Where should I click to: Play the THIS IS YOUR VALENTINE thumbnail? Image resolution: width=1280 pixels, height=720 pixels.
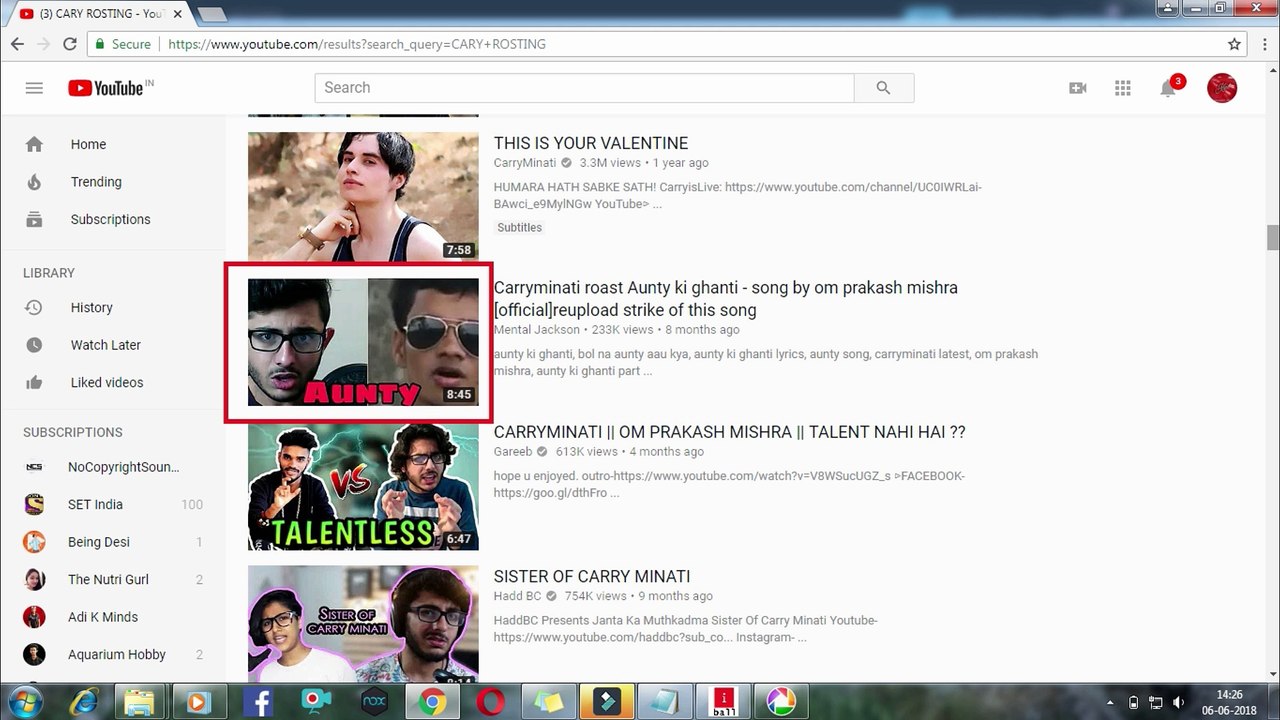pyautogui.click(x=363, y=197)
